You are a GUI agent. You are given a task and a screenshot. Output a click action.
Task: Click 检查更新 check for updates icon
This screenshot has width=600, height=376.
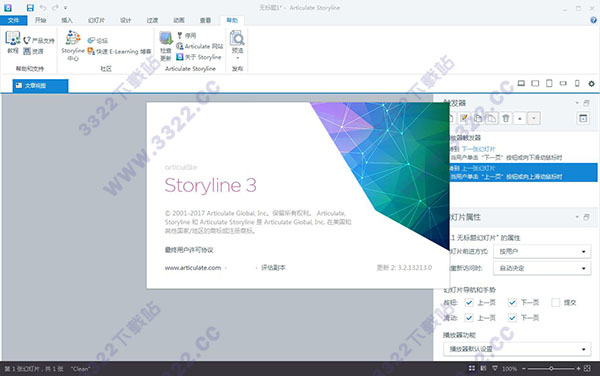(166, 46)
